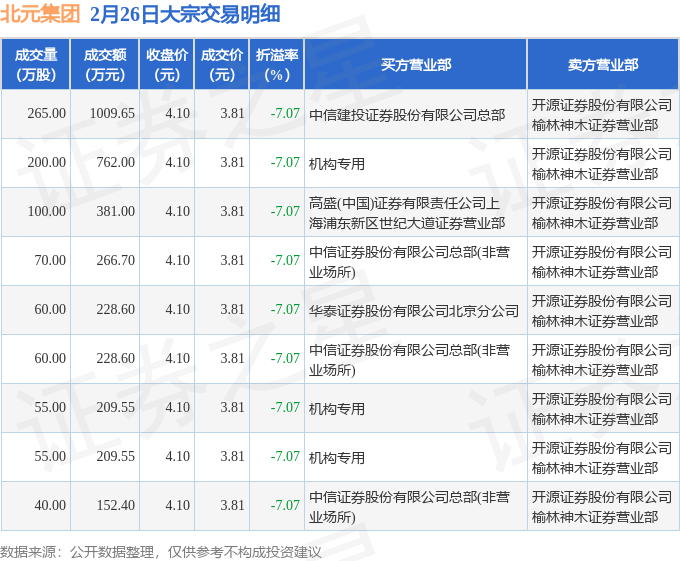Image resolution: width=680 pixels, height=561 pixels.
Task: Click the 2月26日大宗交易明细 heading
Action: [185, 14]
